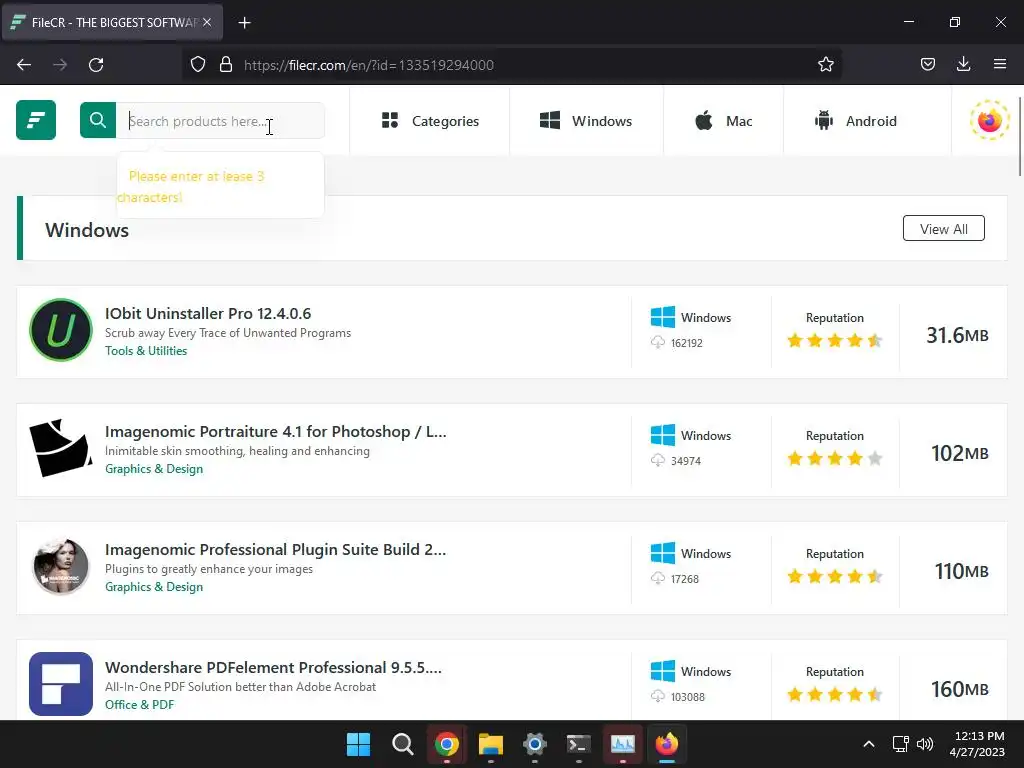Open Wondershare PDFelement Professional title

tap(274, 667)
